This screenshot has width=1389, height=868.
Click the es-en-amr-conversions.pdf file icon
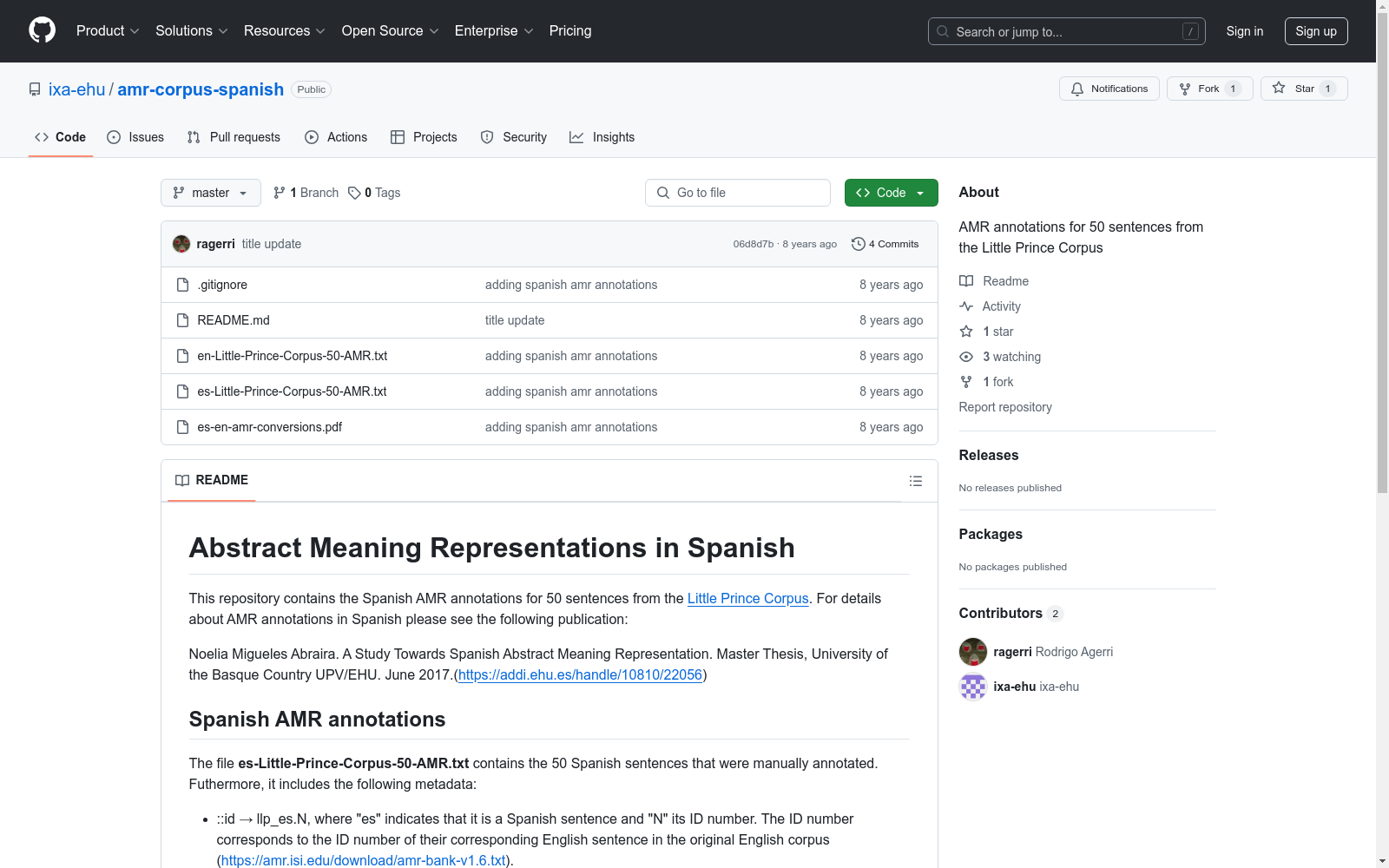click(x=182, y=427)
